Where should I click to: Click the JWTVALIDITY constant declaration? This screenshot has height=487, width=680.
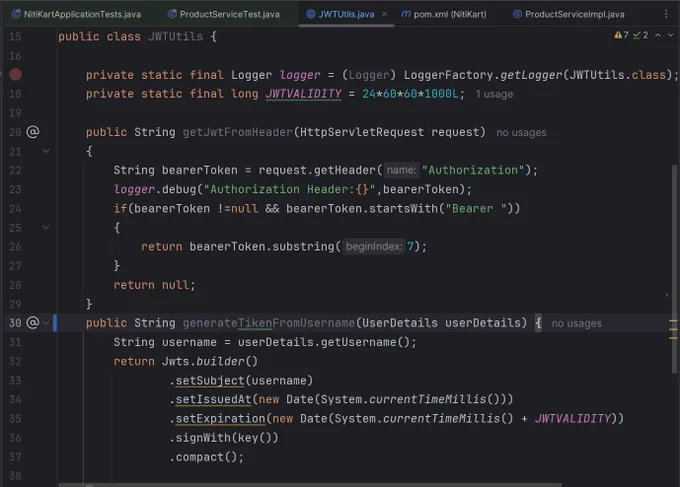click(304, 94)
